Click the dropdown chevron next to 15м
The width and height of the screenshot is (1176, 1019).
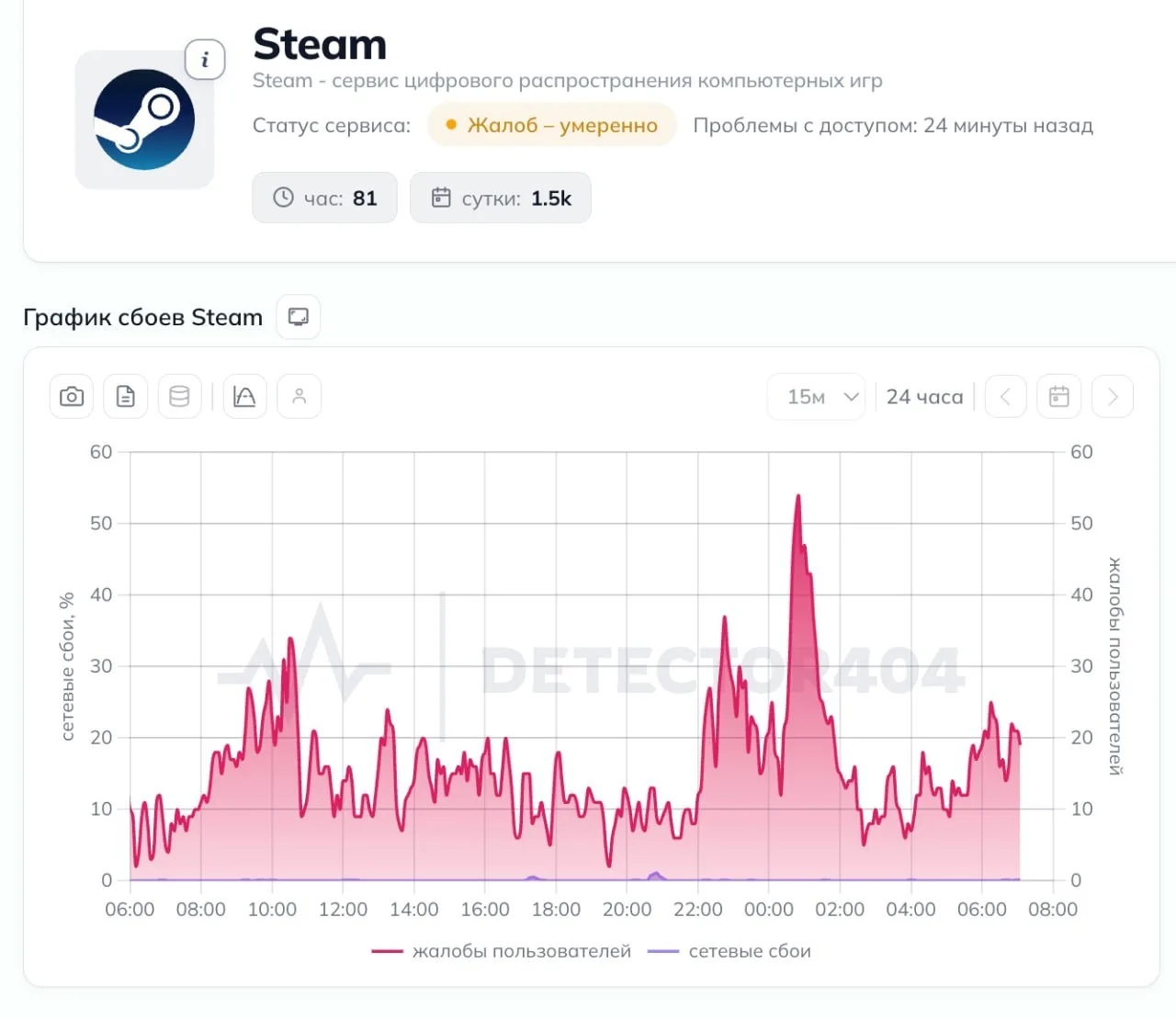851,397
